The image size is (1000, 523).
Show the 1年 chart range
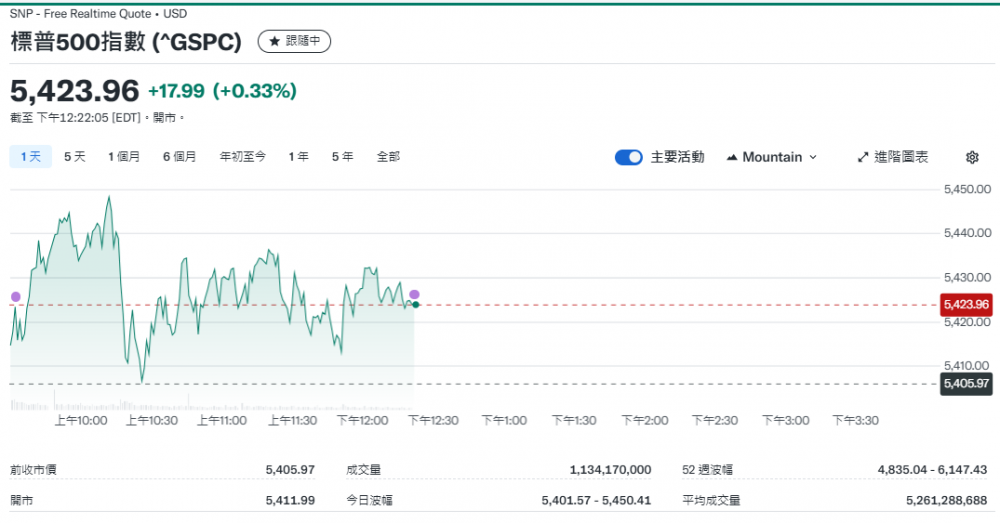pyautogui.click(x=298, y=157)
